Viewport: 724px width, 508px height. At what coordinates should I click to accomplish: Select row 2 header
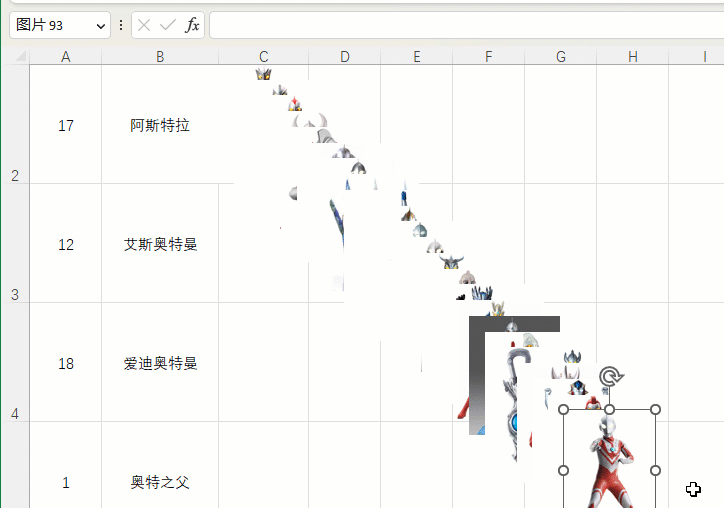tap(15, 124)
